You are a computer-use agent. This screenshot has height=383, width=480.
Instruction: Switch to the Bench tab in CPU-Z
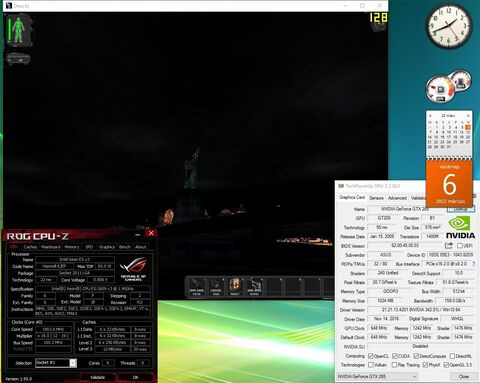click(x=125, y=247)
